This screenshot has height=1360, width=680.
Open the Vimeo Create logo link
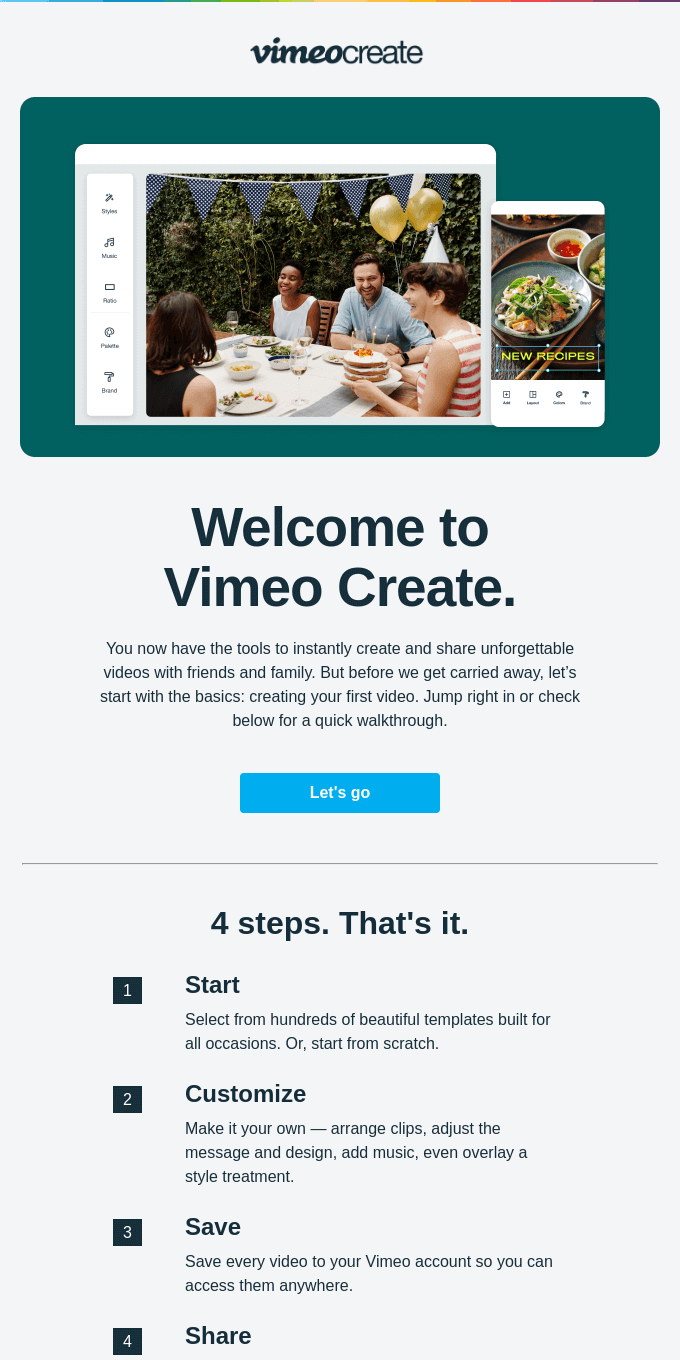(337, 51)
